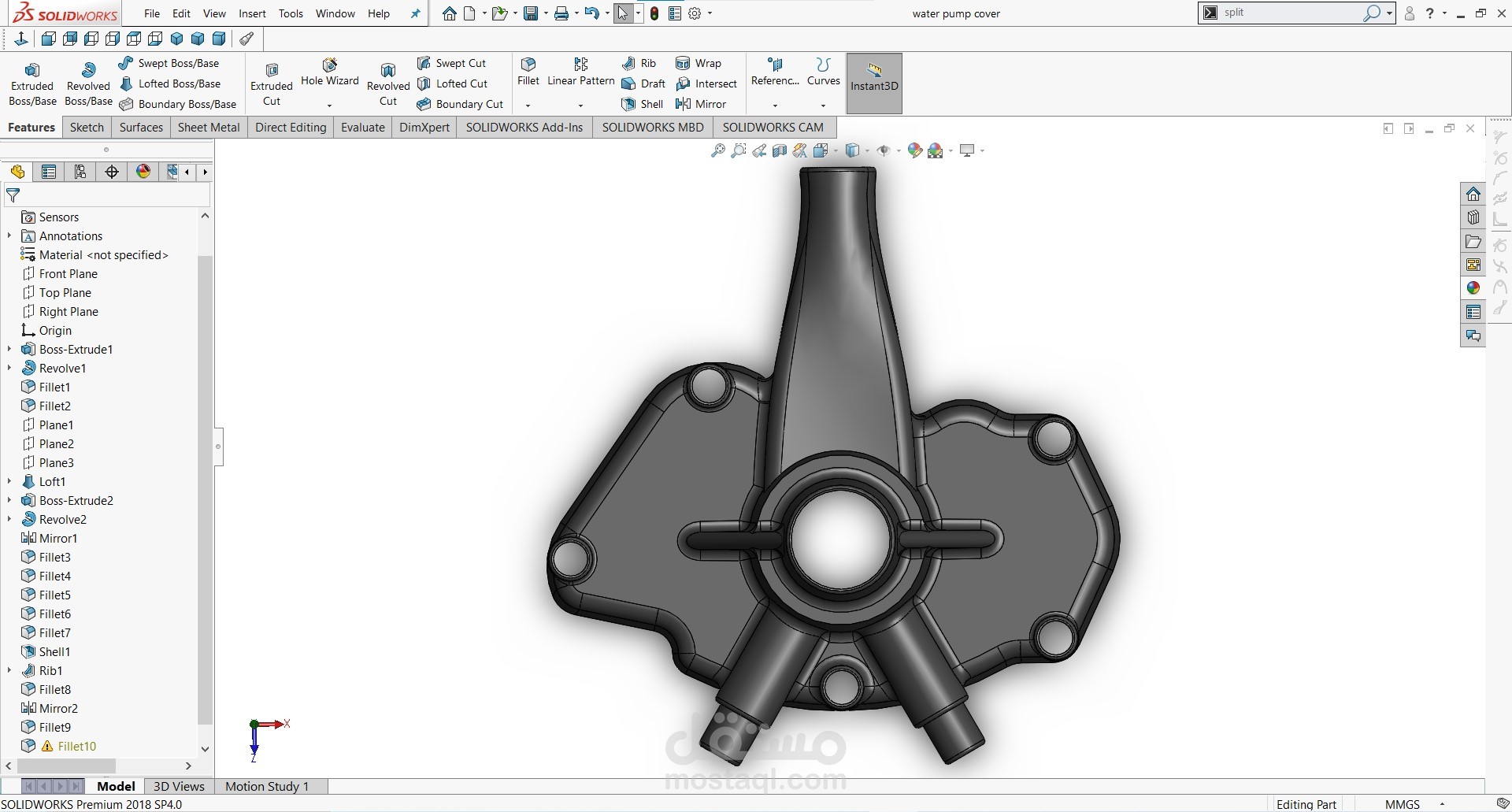Toggle the menu bar pin icon
The height and width of the screenshot is (812, 1512).
(415, 13)
